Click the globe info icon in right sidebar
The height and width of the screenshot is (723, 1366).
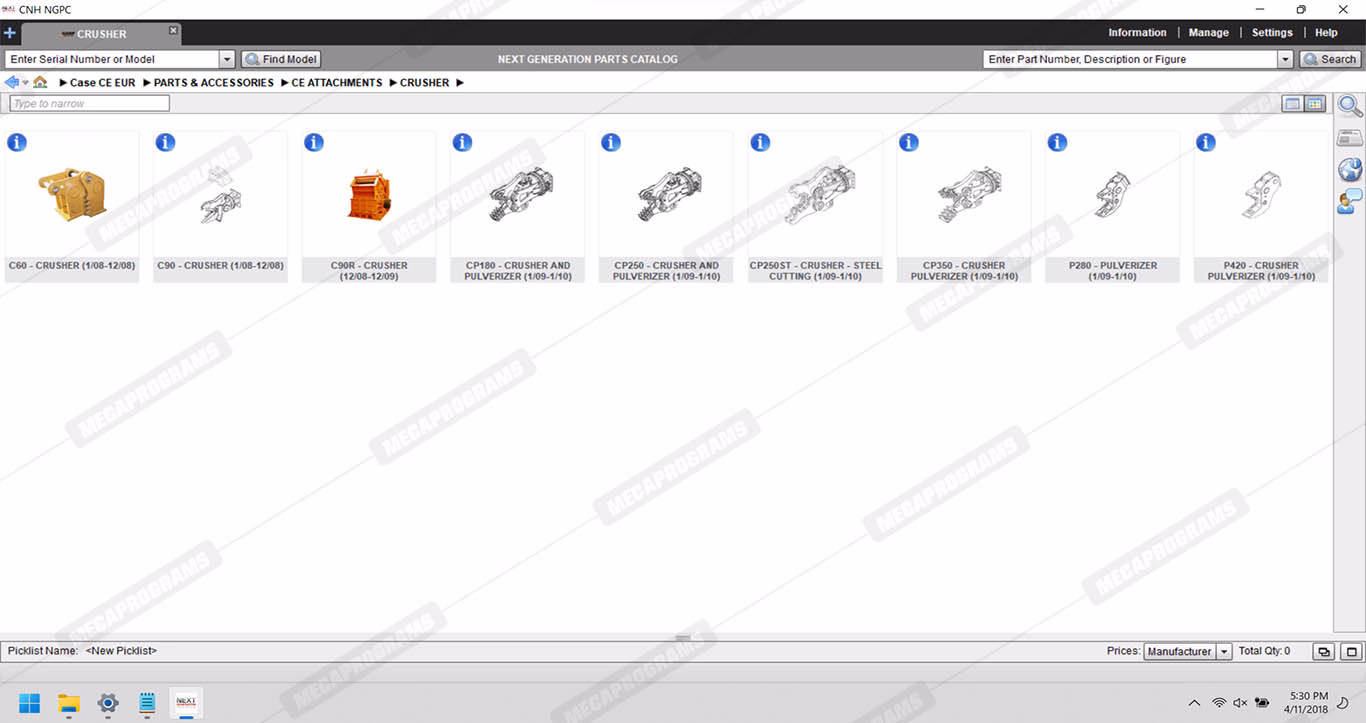click(1350, 169)
